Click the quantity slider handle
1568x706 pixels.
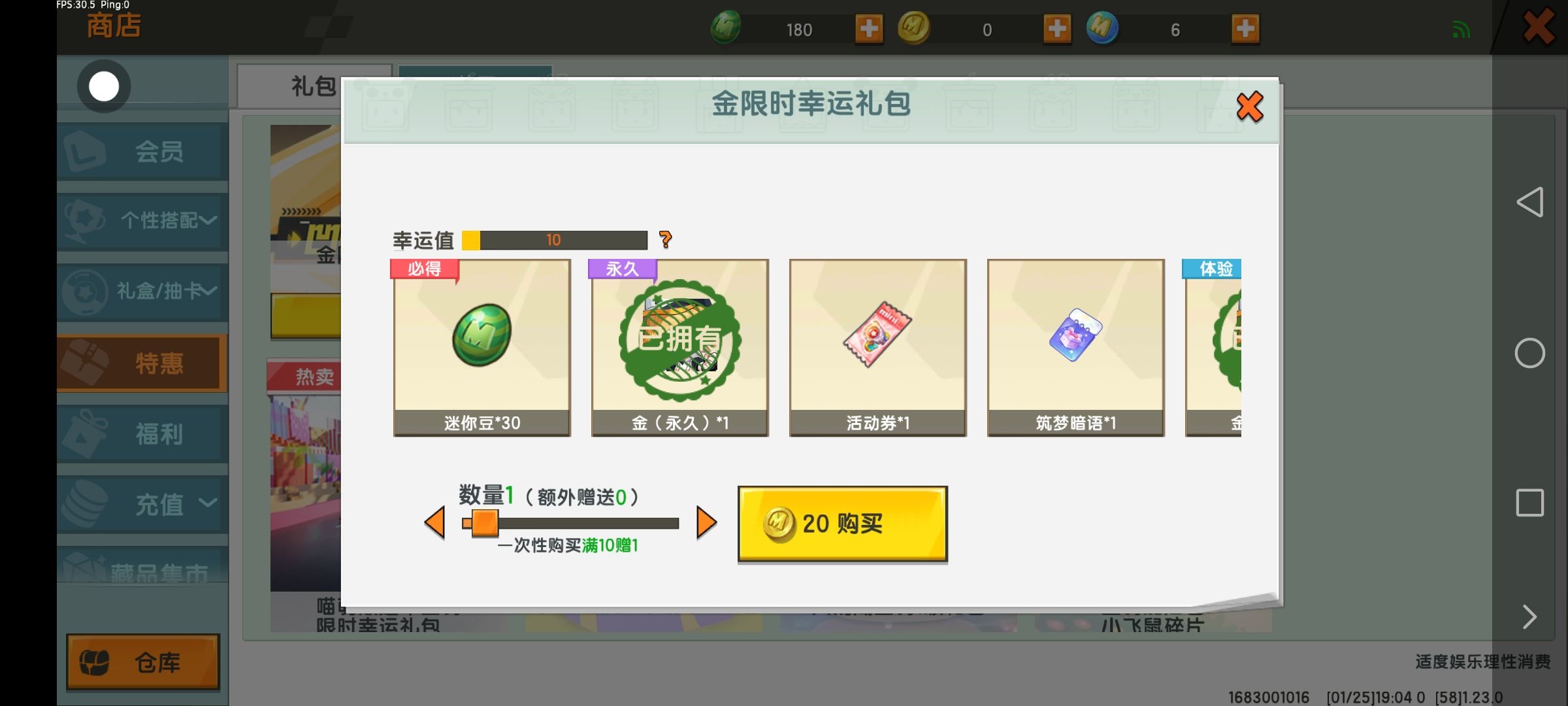484,523
